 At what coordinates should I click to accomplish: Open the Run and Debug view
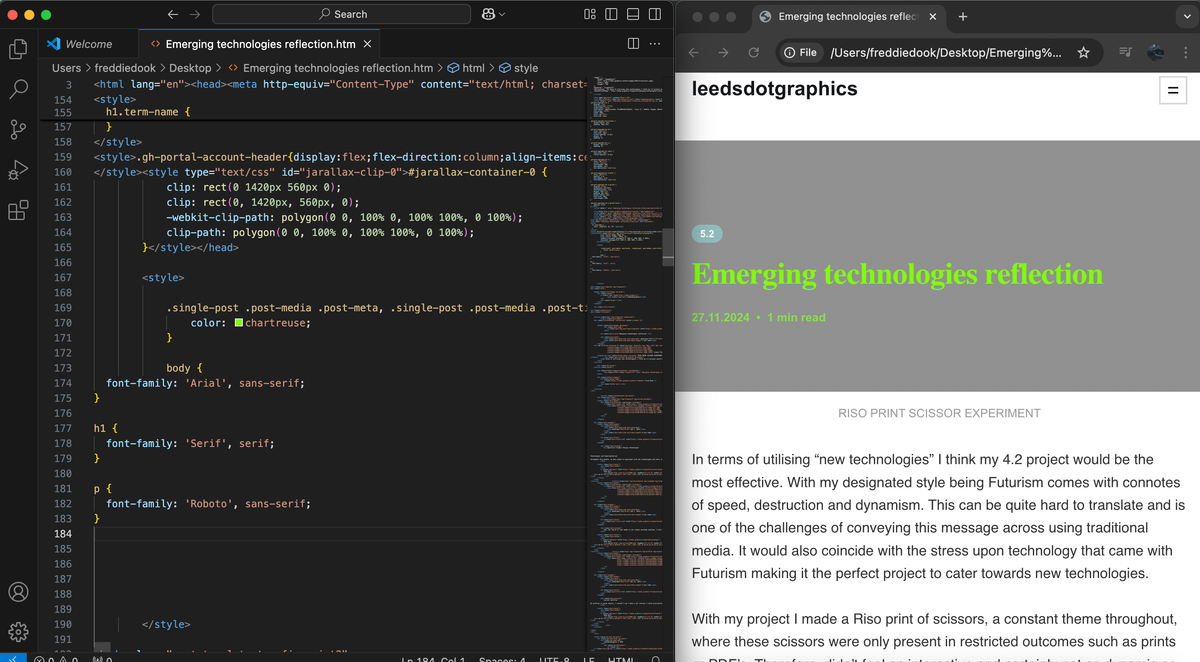click(18, 170)
